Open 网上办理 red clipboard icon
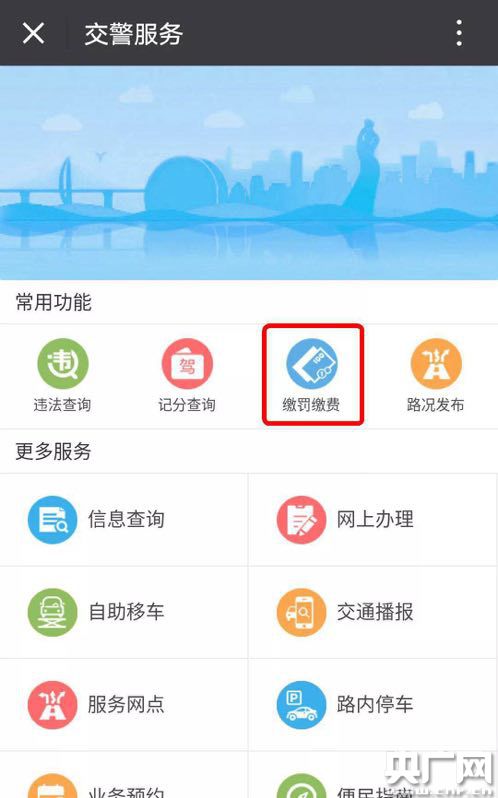 [x=301, y=520]
